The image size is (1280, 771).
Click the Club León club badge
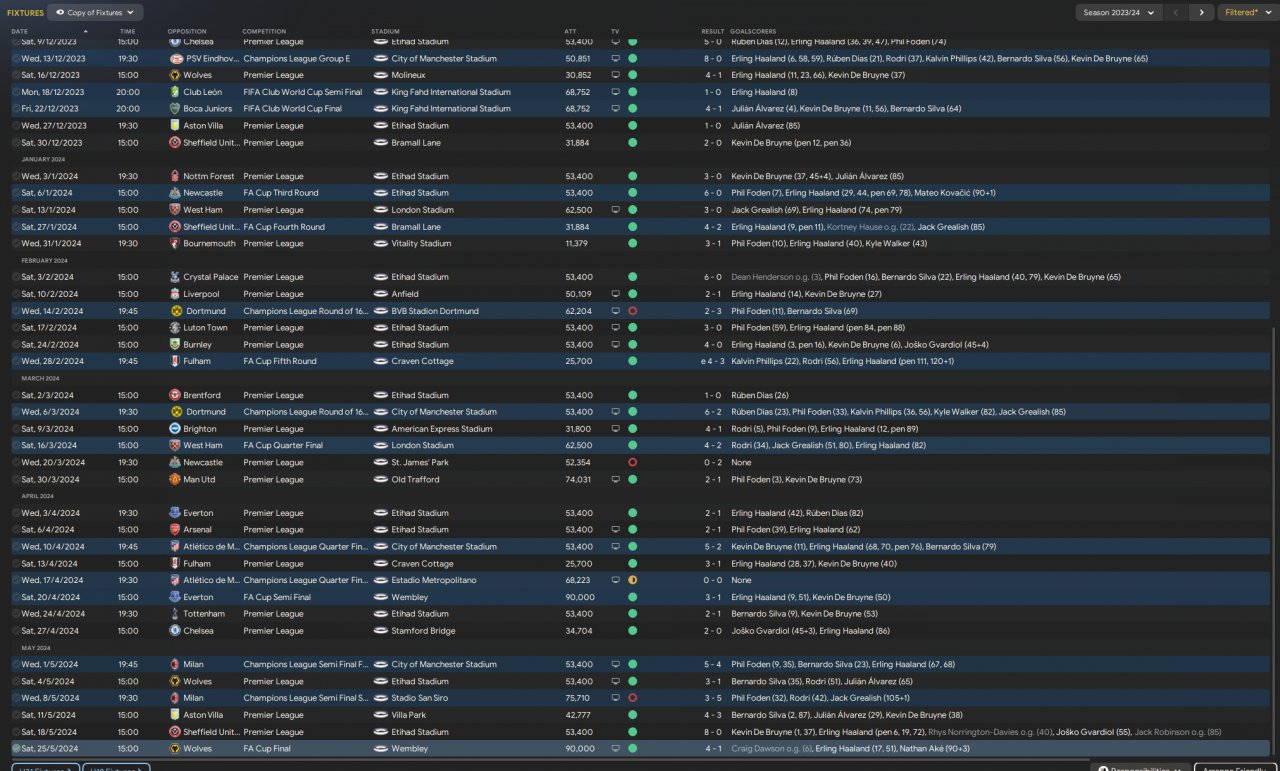[175, 92]
